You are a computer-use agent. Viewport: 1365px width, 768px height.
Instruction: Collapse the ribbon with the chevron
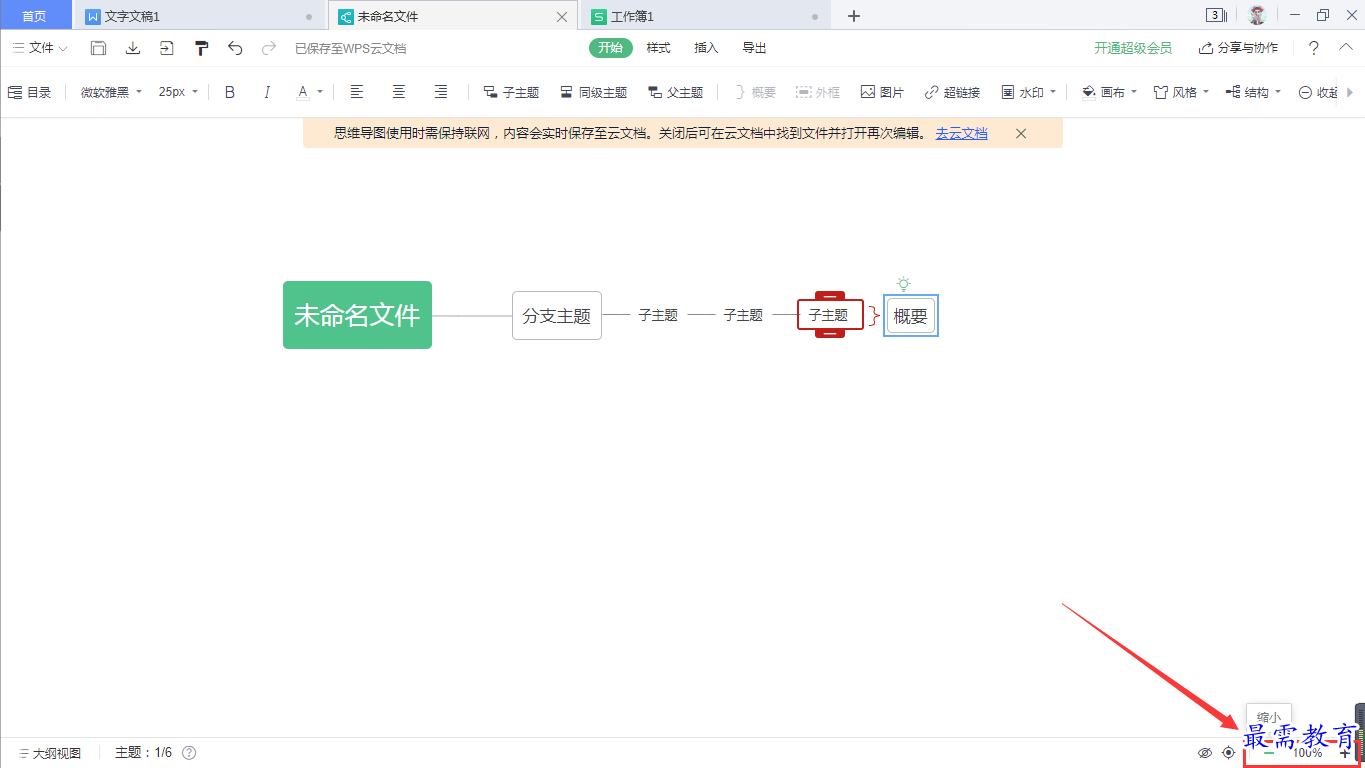point(1346,47)
